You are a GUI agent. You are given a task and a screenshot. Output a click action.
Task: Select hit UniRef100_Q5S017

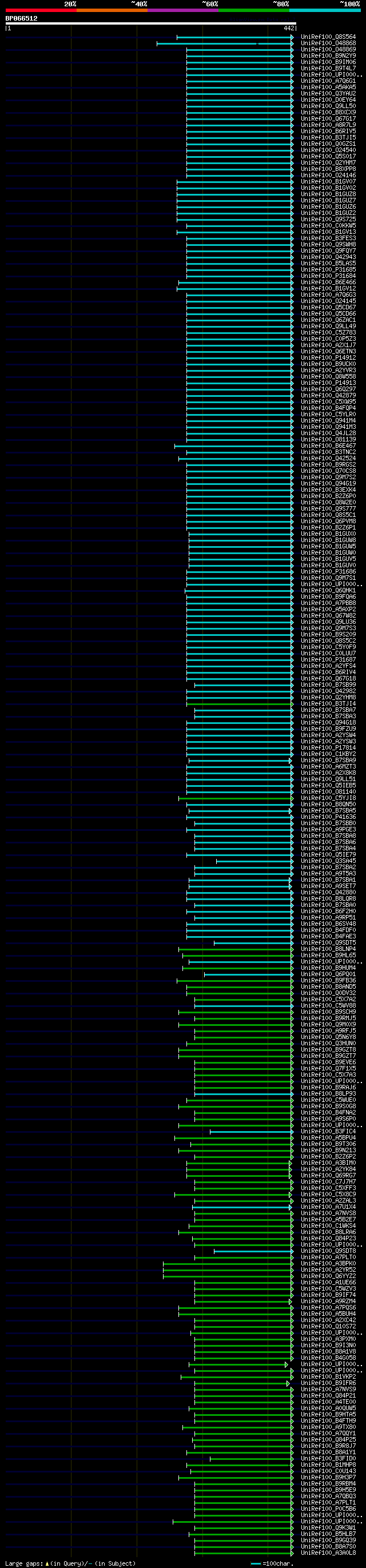click(328, 157)
